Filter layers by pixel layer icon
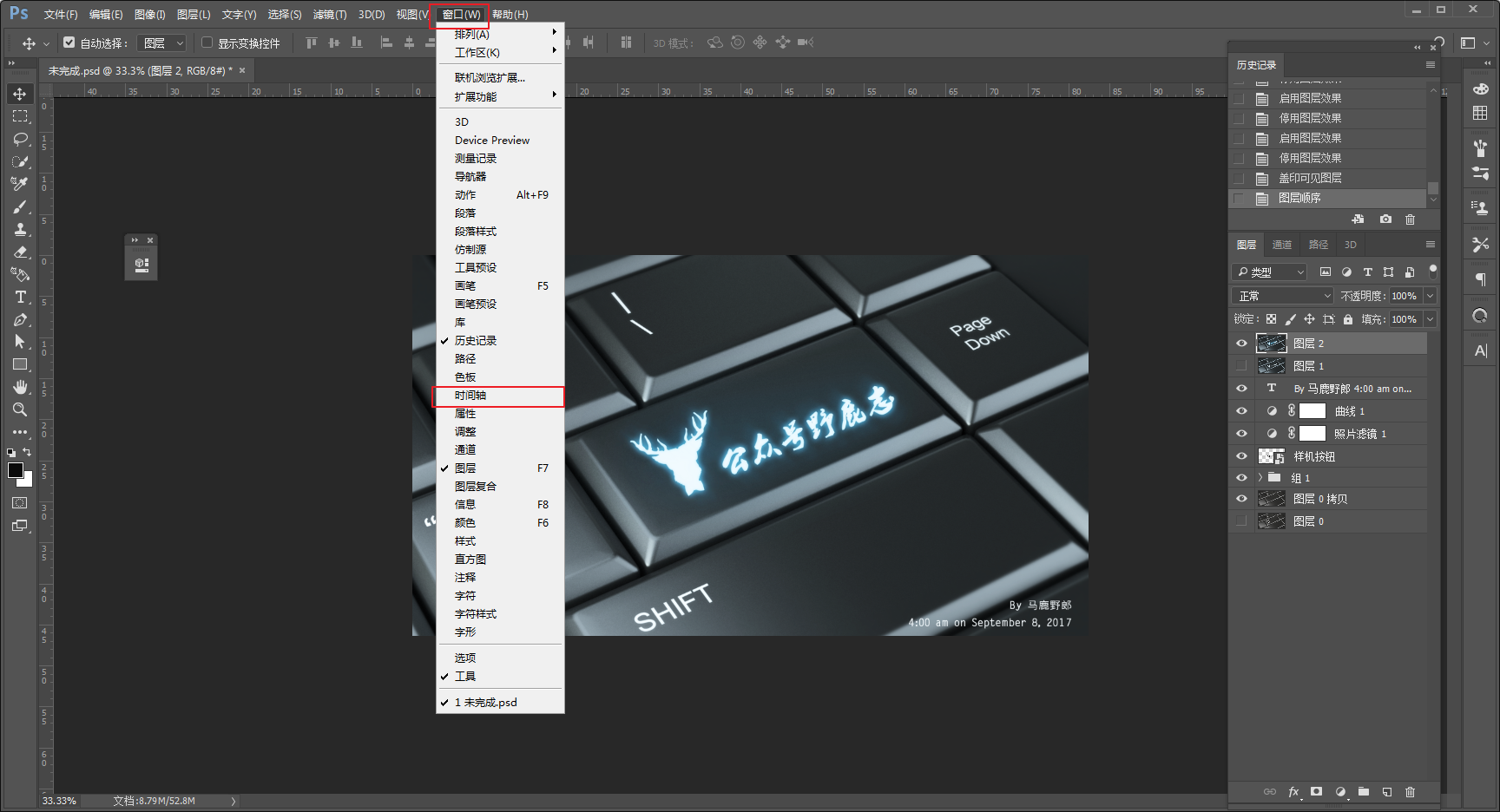 tap(1326, 272)
